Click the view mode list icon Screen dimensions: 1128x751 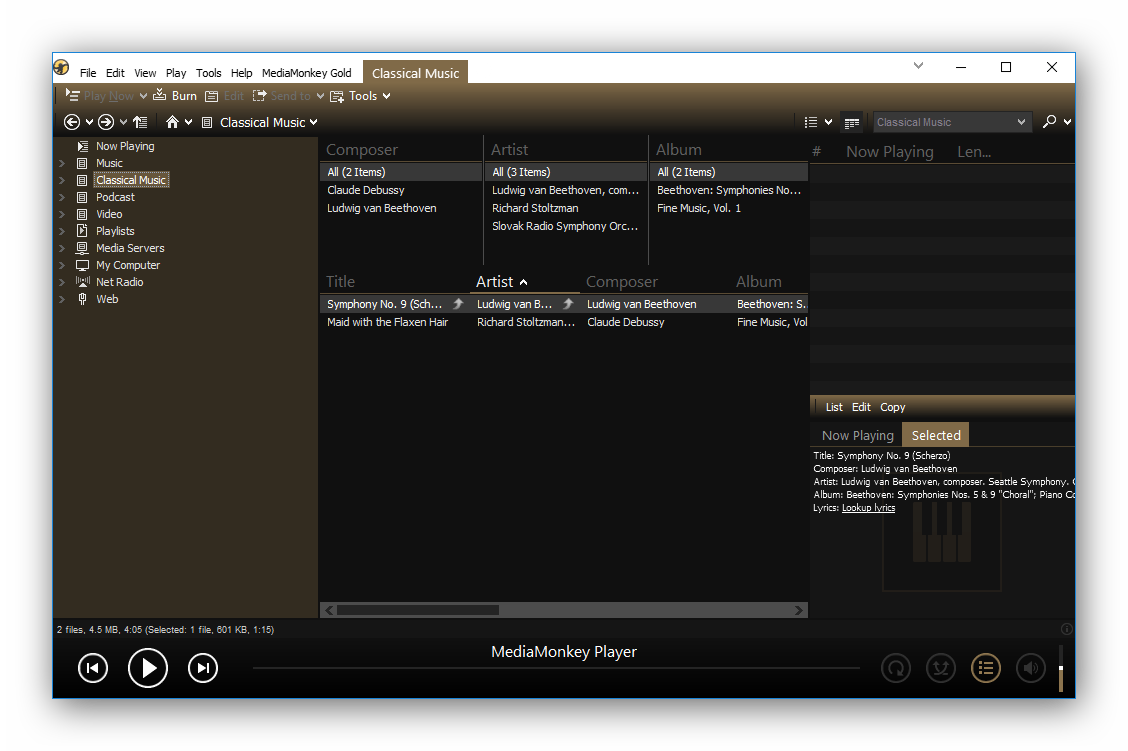pyautogui.click(x=811, y=122)
